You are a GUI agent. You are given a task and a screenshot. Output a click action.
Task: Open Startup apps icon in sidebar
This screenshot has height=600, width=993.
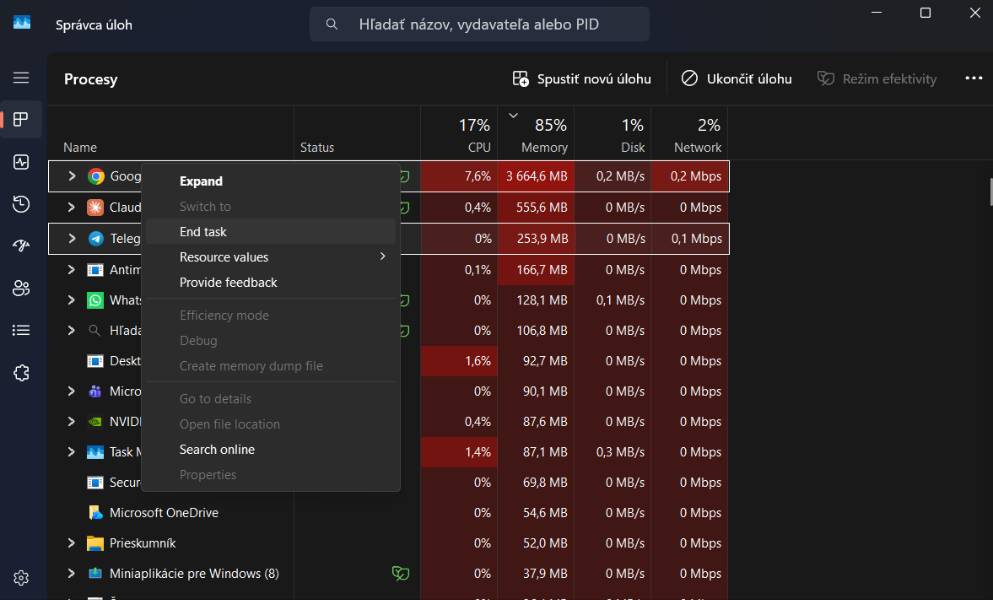(21, 246)
